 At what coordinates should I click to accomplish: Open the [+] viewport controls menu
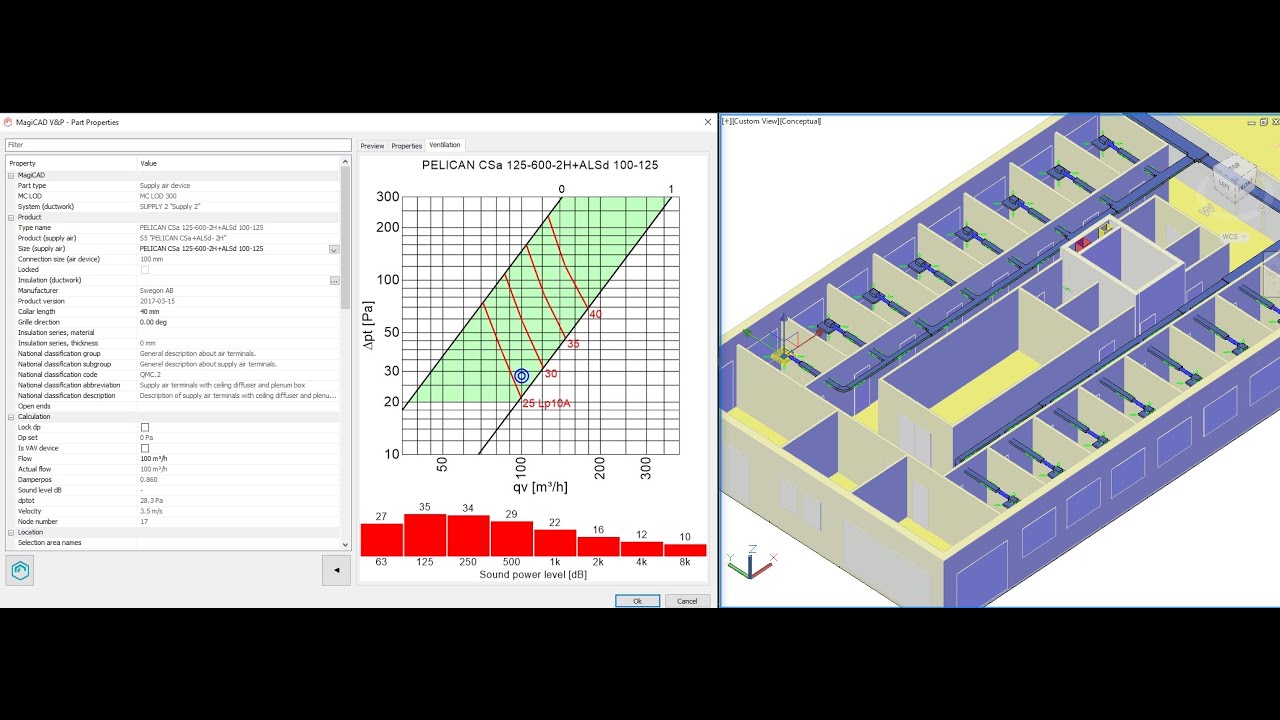tap(727, 121)
